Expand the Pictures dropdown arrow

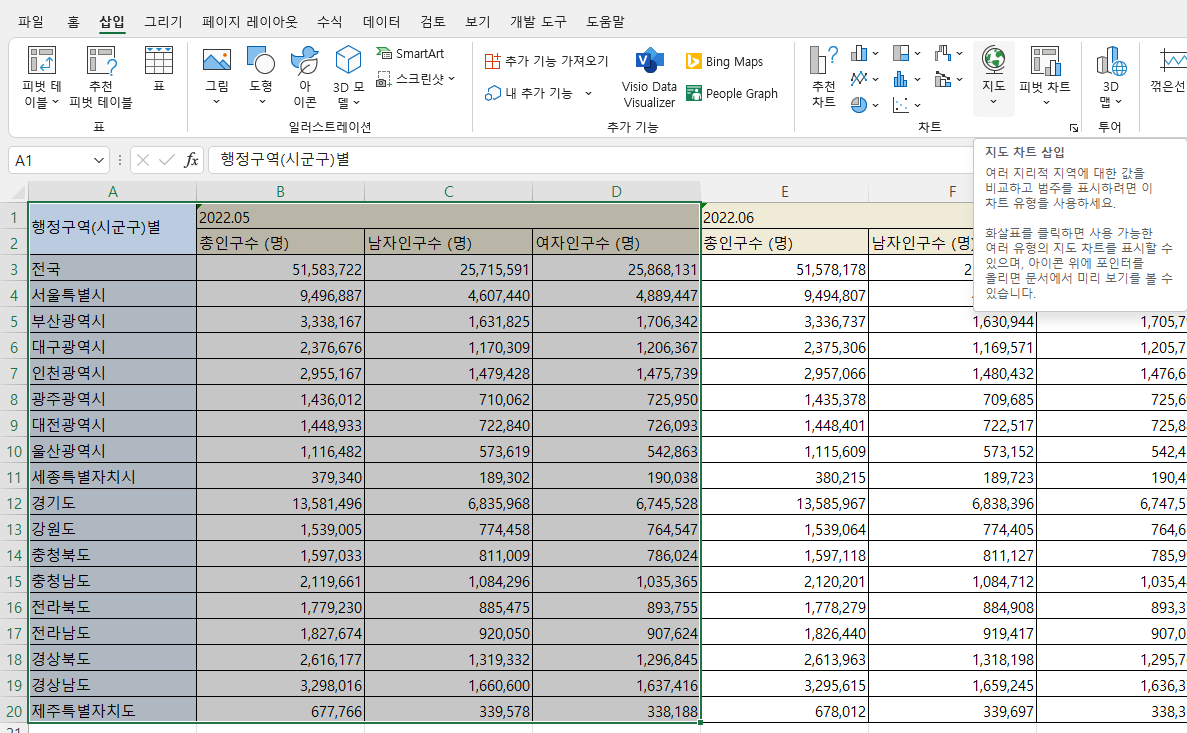coord(217,101)
